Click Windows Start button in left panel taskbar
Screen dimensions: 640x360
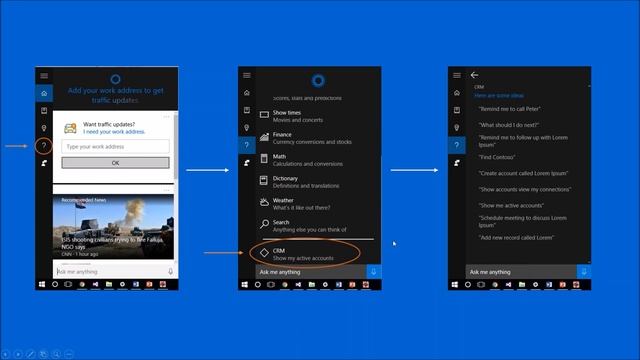42,284
